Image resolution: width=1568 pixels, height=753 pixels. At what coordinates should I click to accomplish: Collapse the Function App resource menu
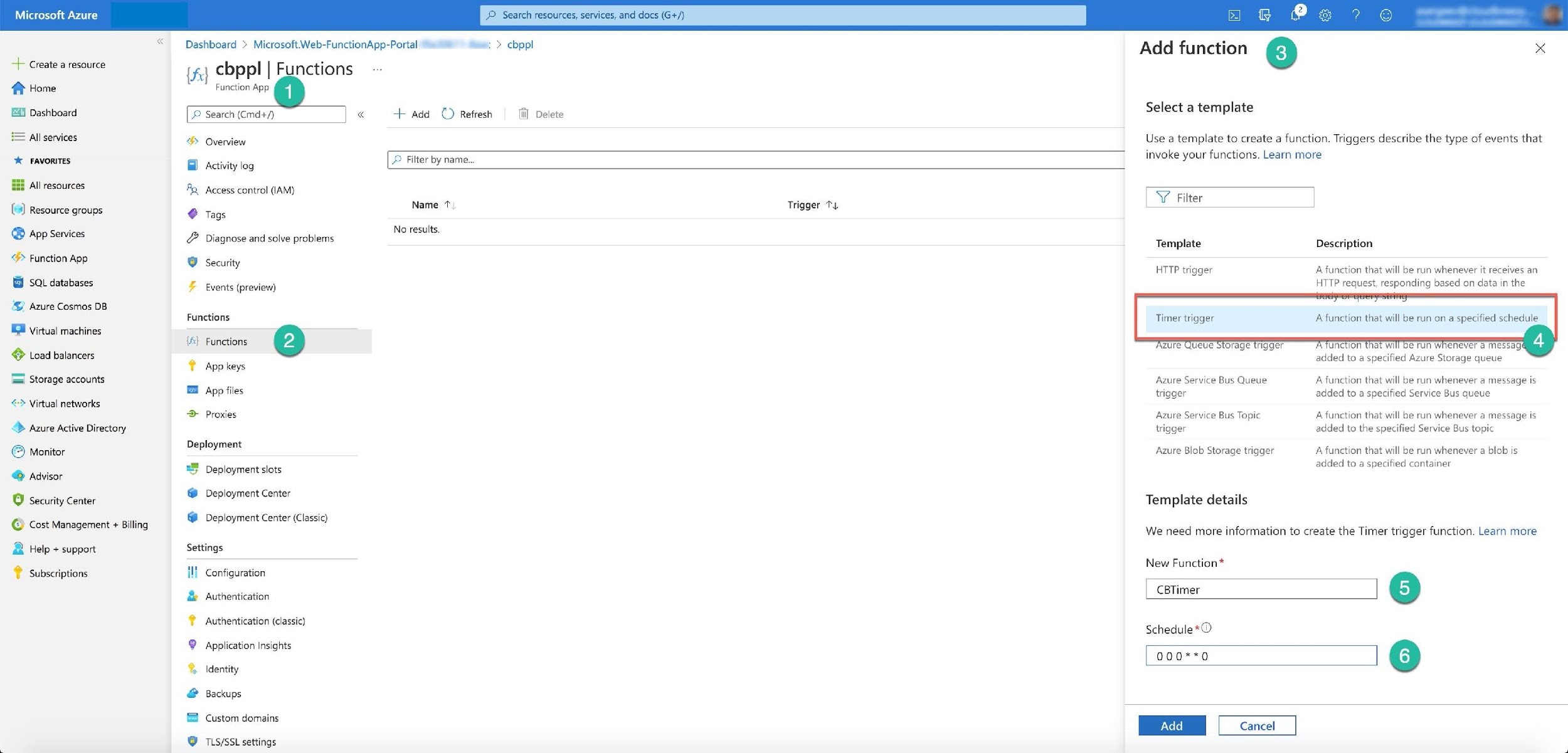[361, 114]
